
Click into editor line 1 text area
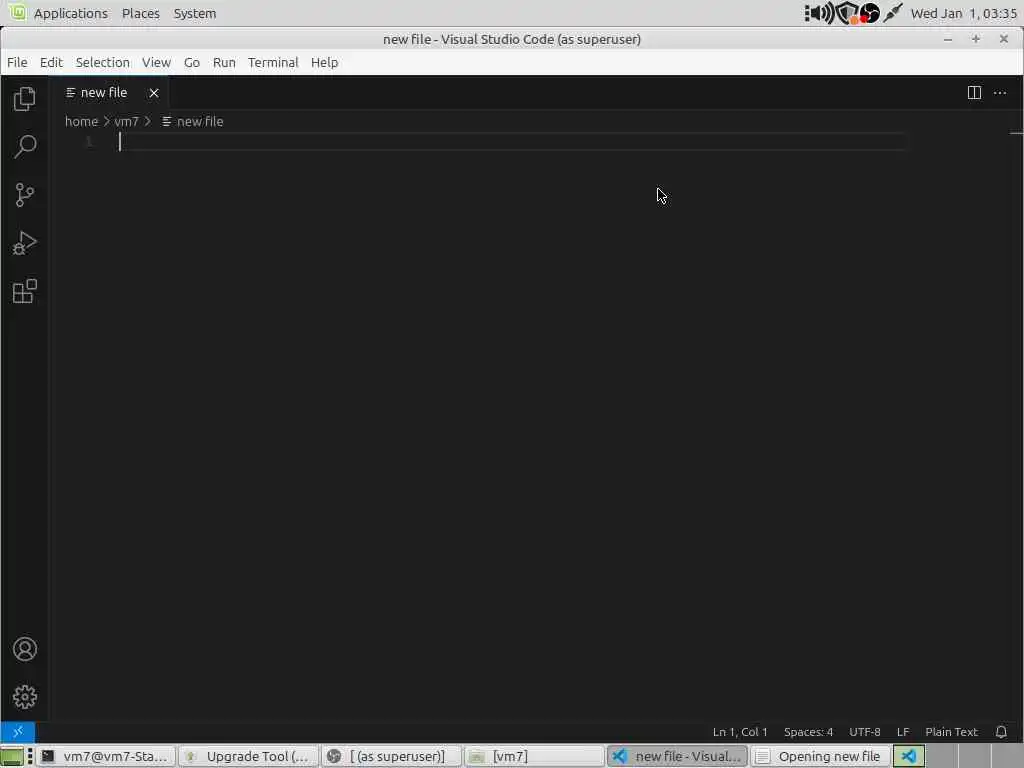[513, 142]
